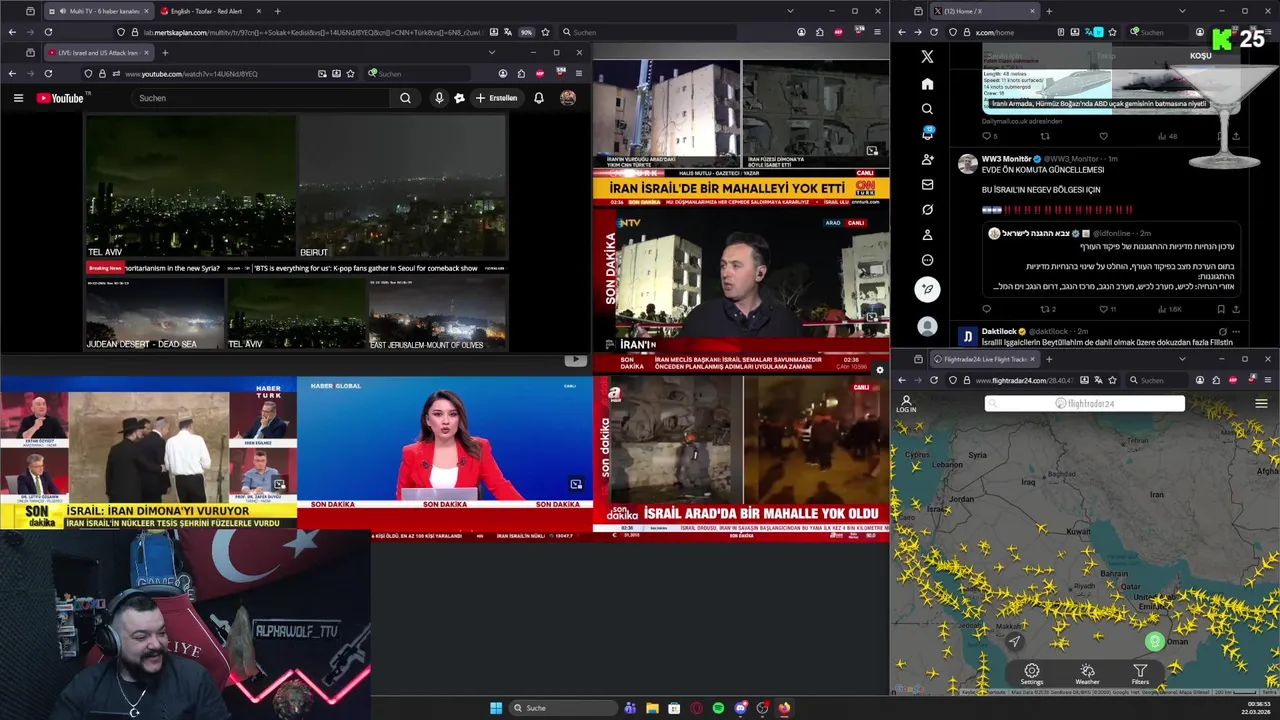Open the tab list dropdown in the Flightradar24 window

pyautogui.click(x=1182, y=359)
